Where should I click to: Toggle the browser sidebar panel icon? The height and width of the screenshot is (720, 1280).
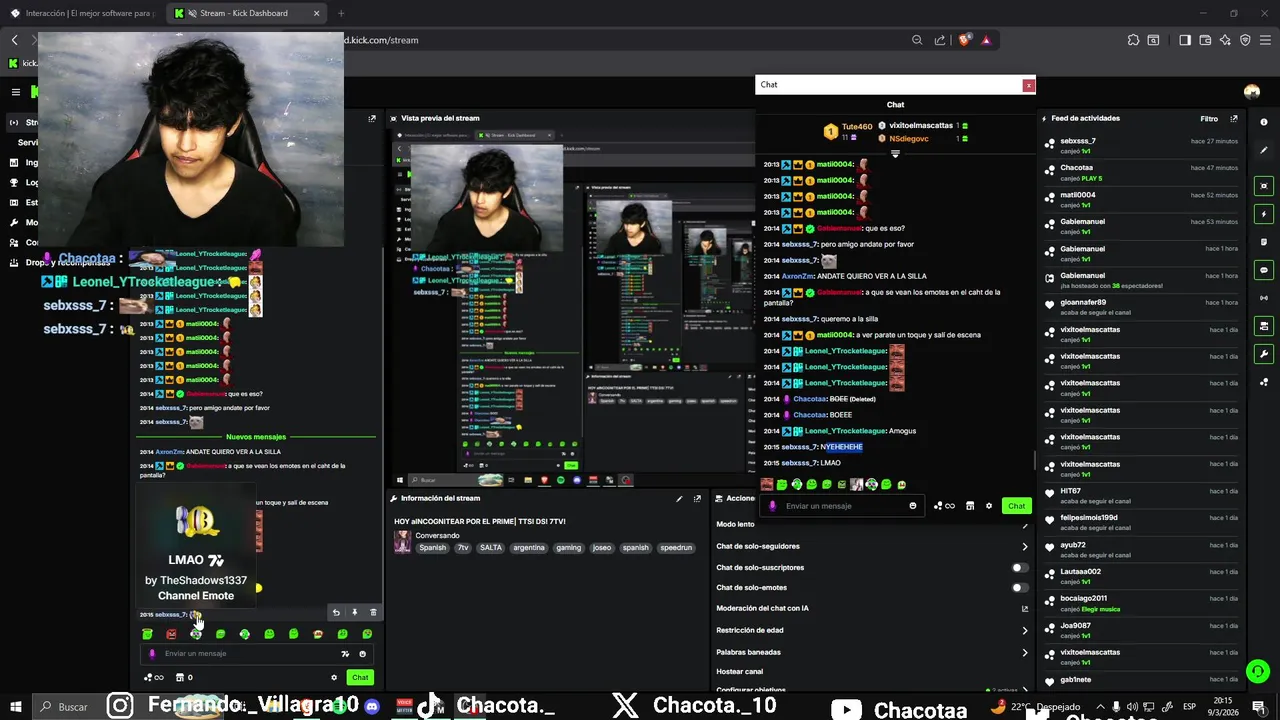coord(1185,40)
